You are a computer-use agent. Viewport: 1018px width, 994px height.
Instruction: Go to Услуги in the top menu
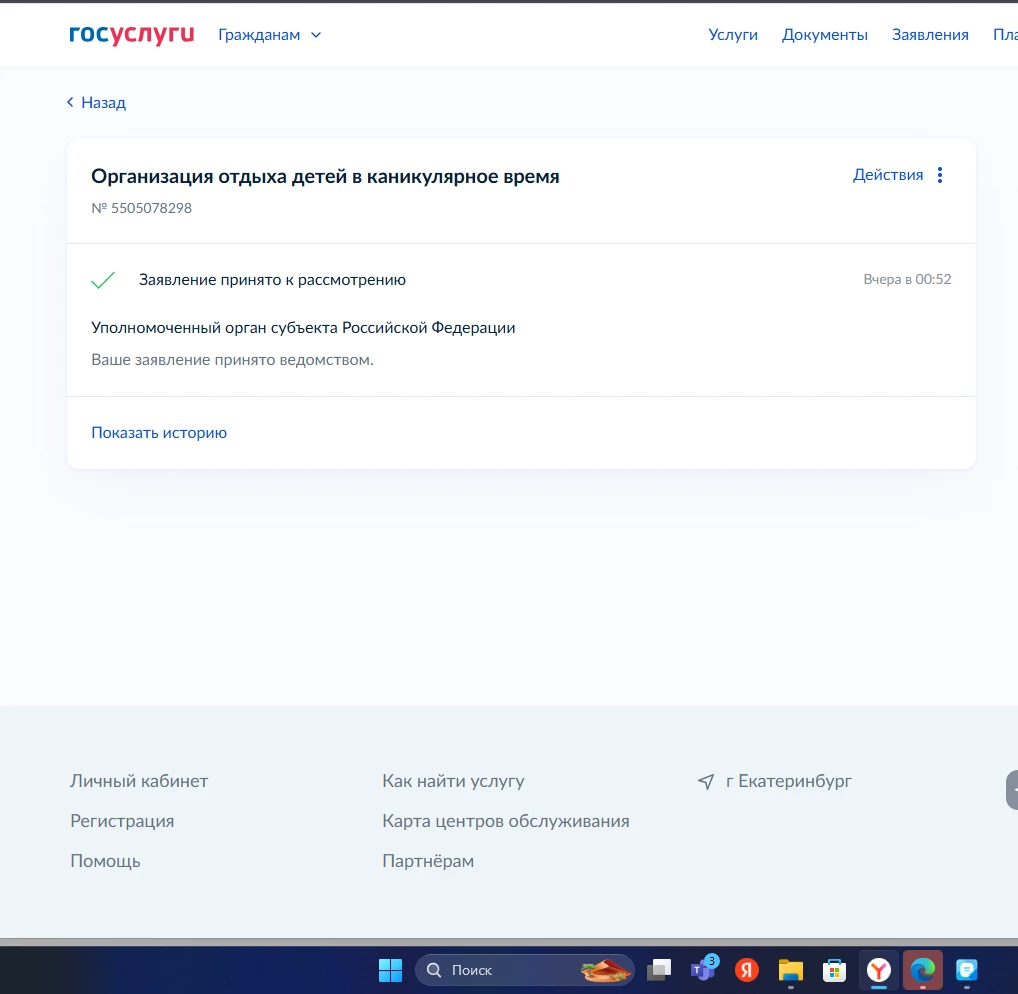[x=733, y=35]
